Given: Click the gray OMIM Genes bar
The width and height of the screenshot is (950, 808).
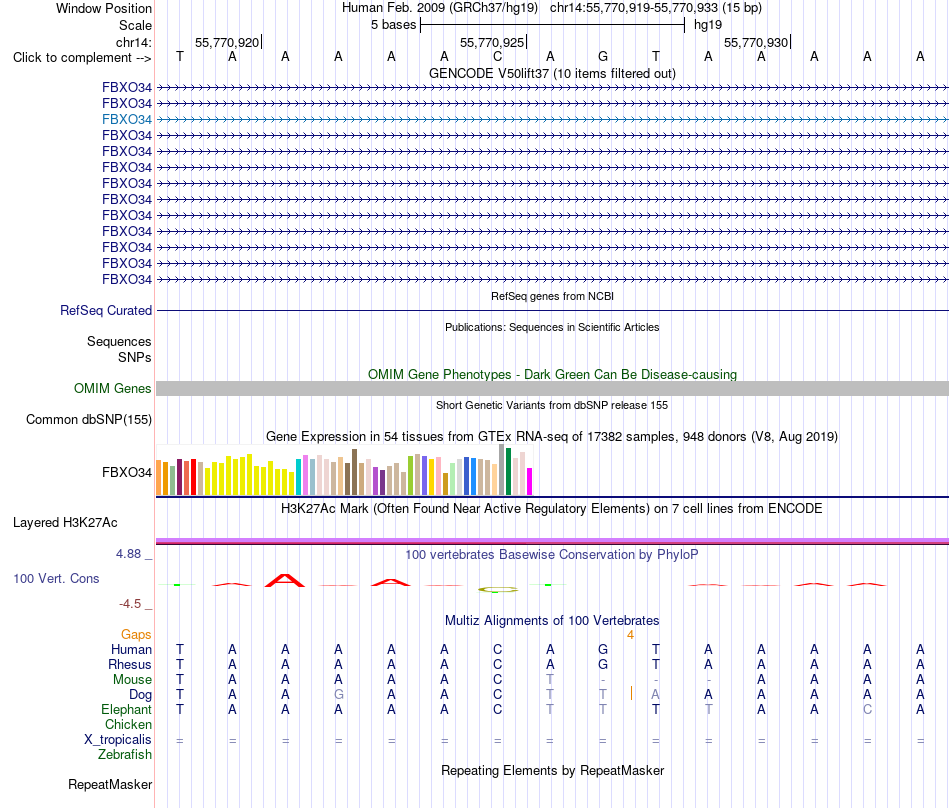Looking at the screenshot, I should pos(552,389).
